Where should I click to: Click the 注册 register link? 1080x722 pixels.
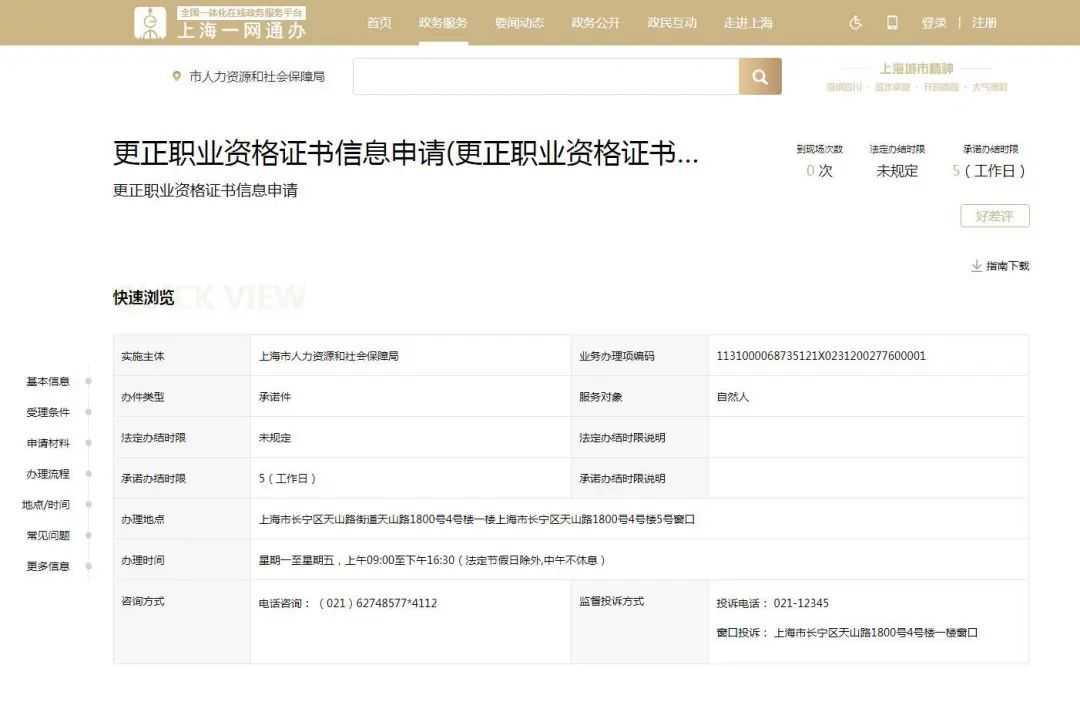(x=984, y=23)
